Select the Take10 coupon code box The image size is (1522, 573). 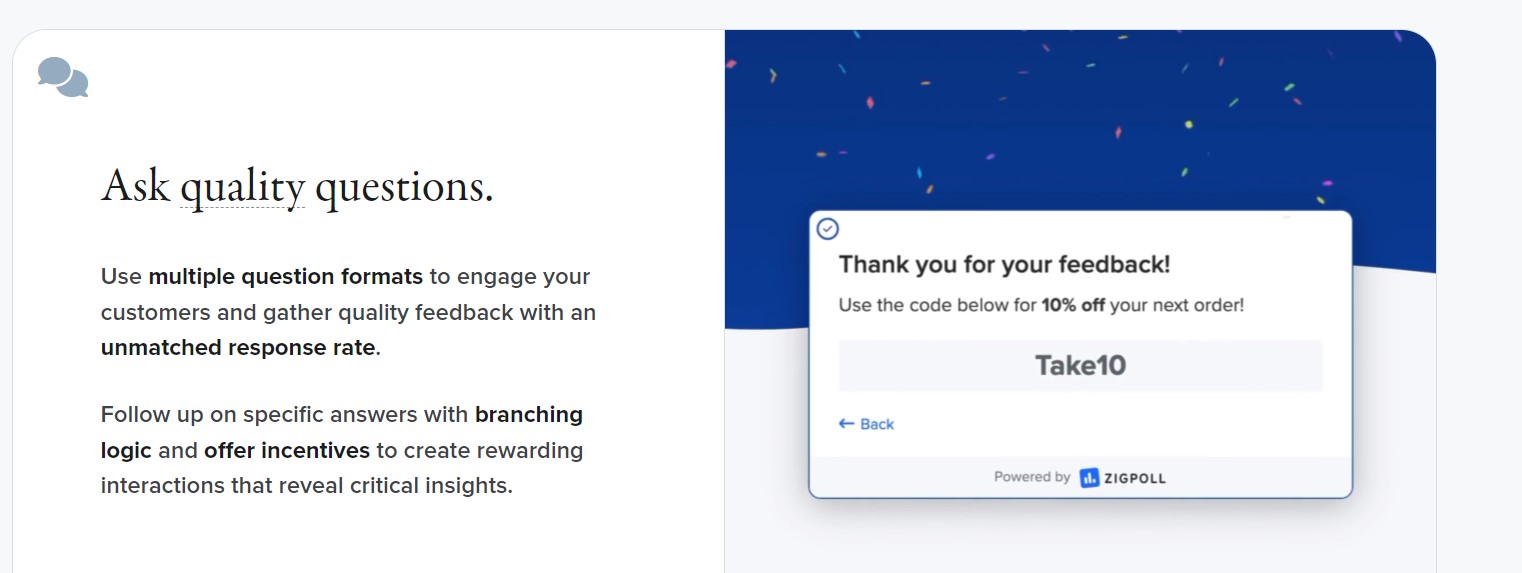(1080, 365)
